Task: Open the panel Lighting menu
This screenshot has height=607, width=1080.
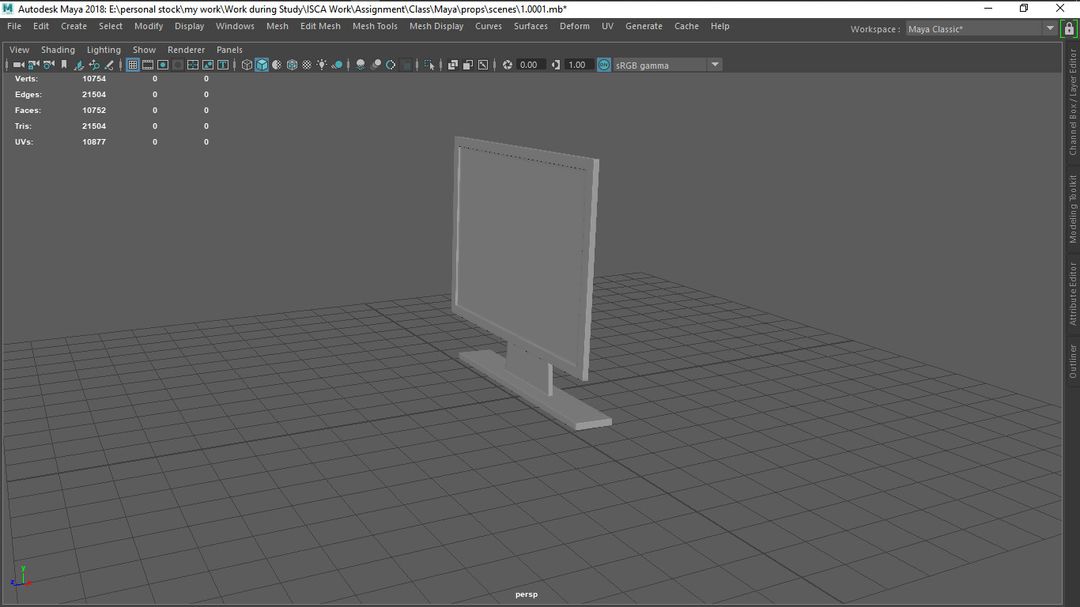Action: pyautogui.click(x=103, y=50)
